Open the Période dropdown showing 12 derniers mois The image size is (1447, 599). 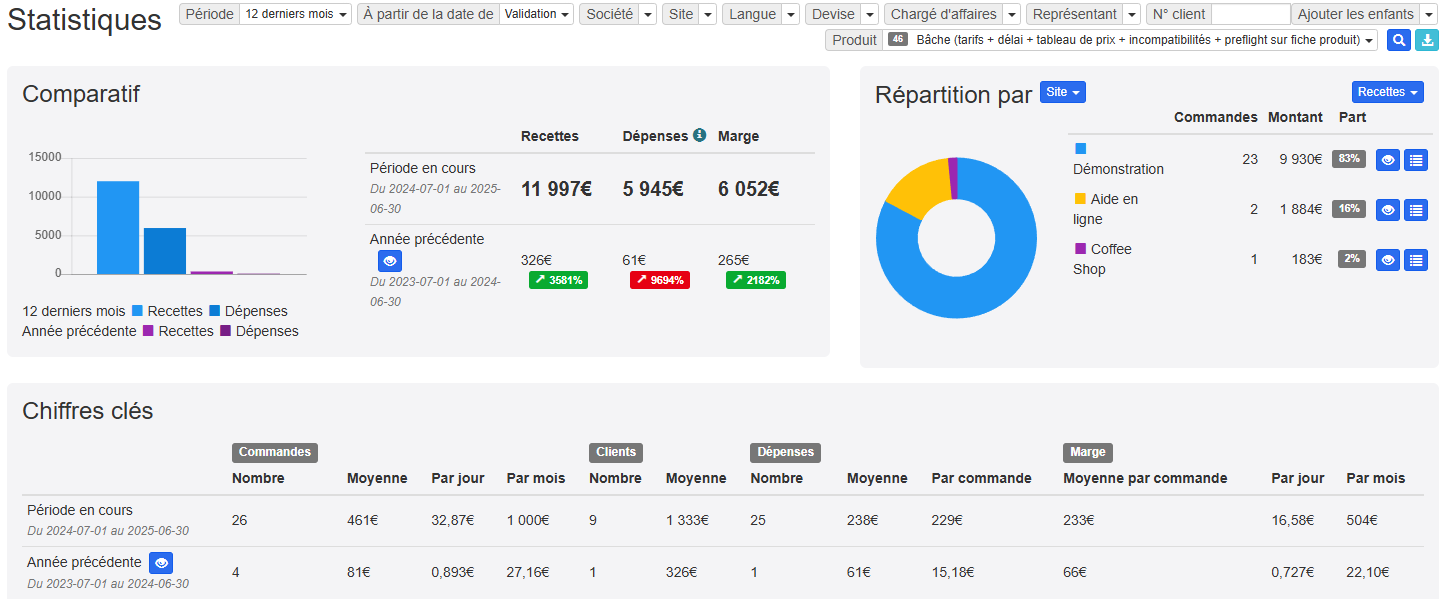click(x=296, y=14)
